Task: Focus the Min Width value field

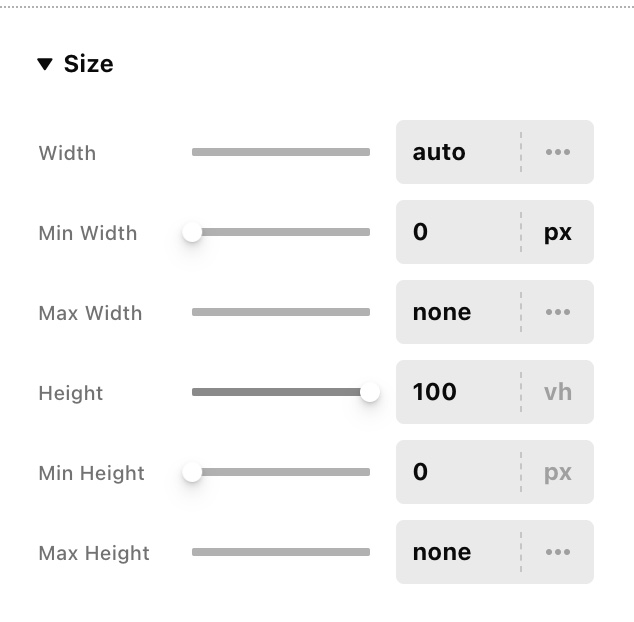Action: click(457, 232)
